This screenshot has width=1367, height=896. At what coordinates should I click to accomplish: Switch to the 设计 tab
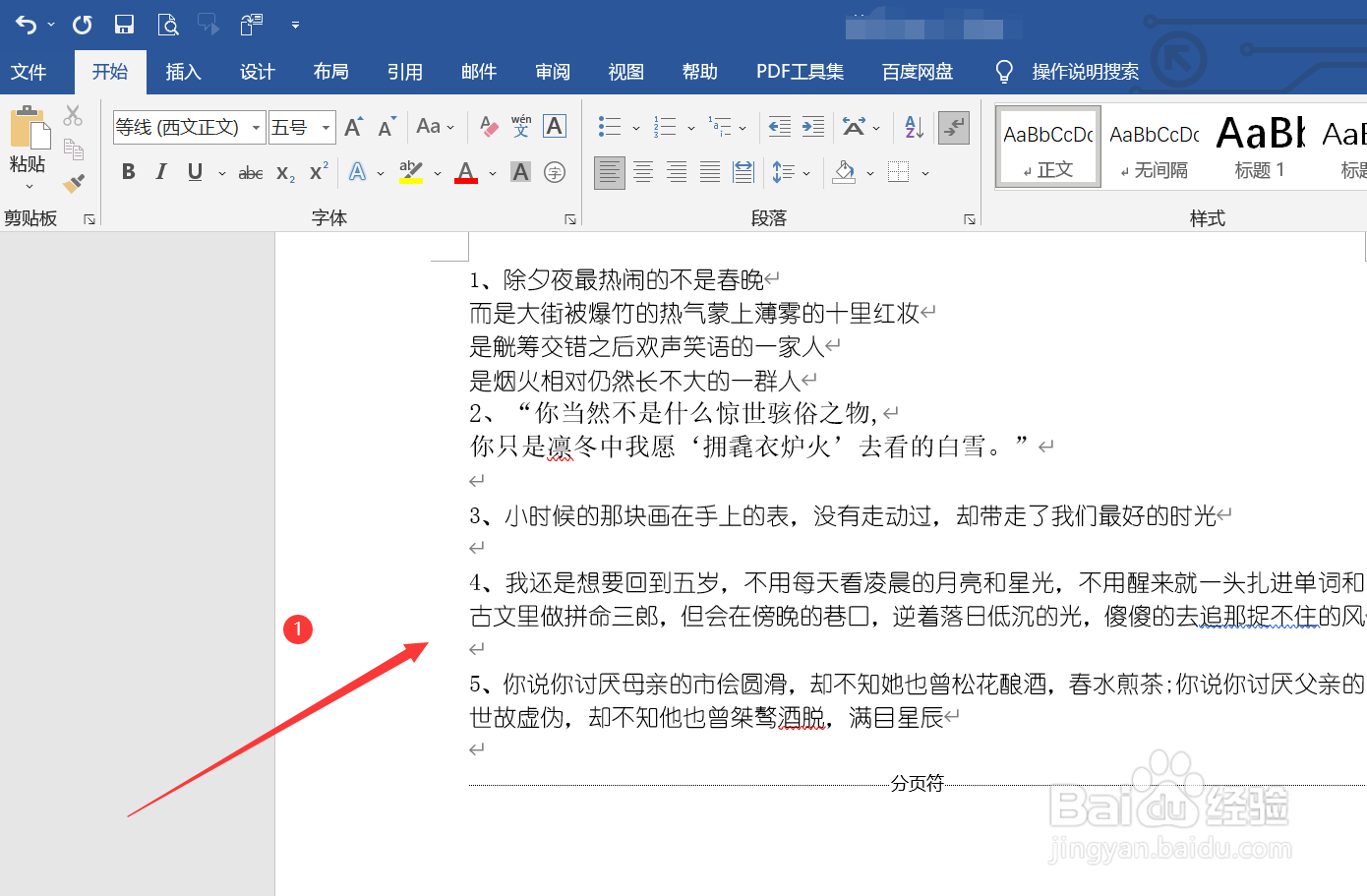(257, 72)
